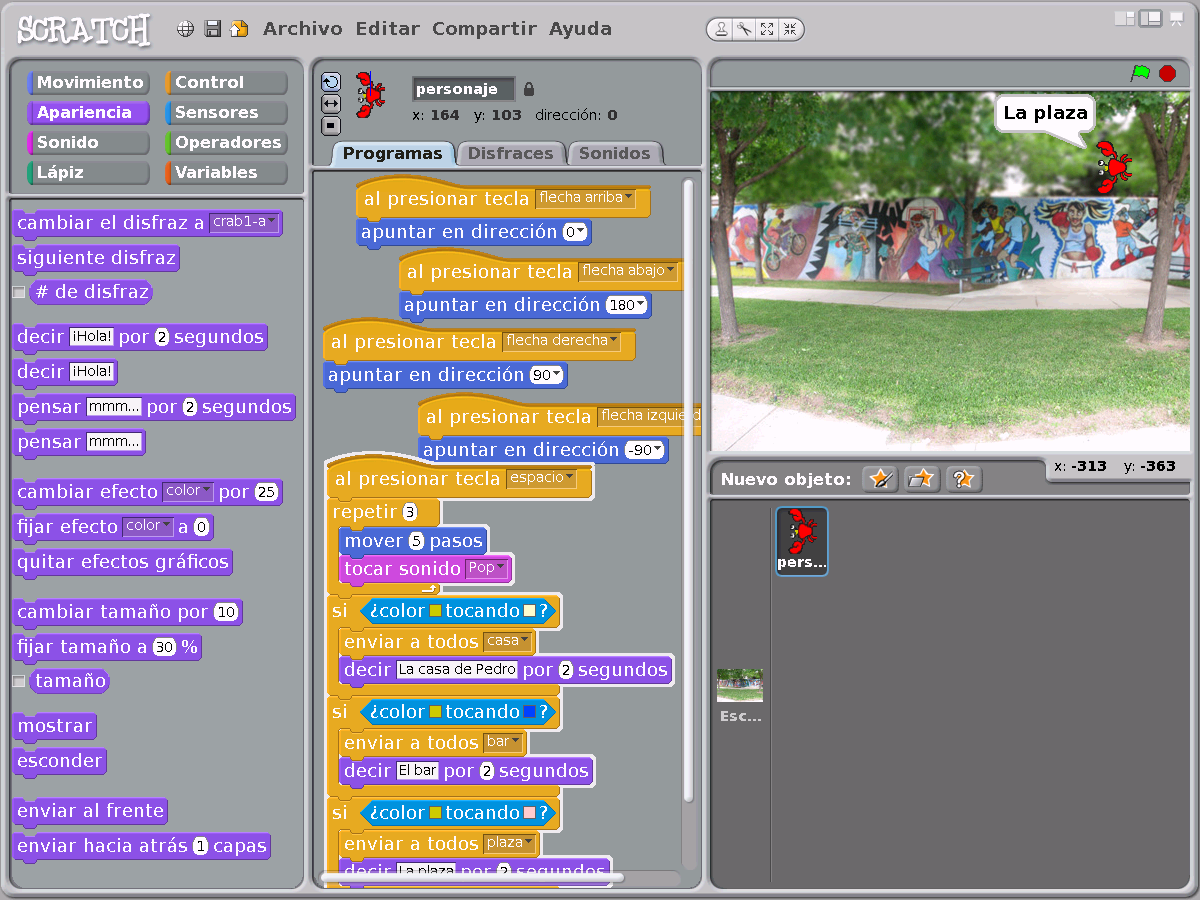
Task: Get a surprise sprite button
Action: [x=963, y=479]
